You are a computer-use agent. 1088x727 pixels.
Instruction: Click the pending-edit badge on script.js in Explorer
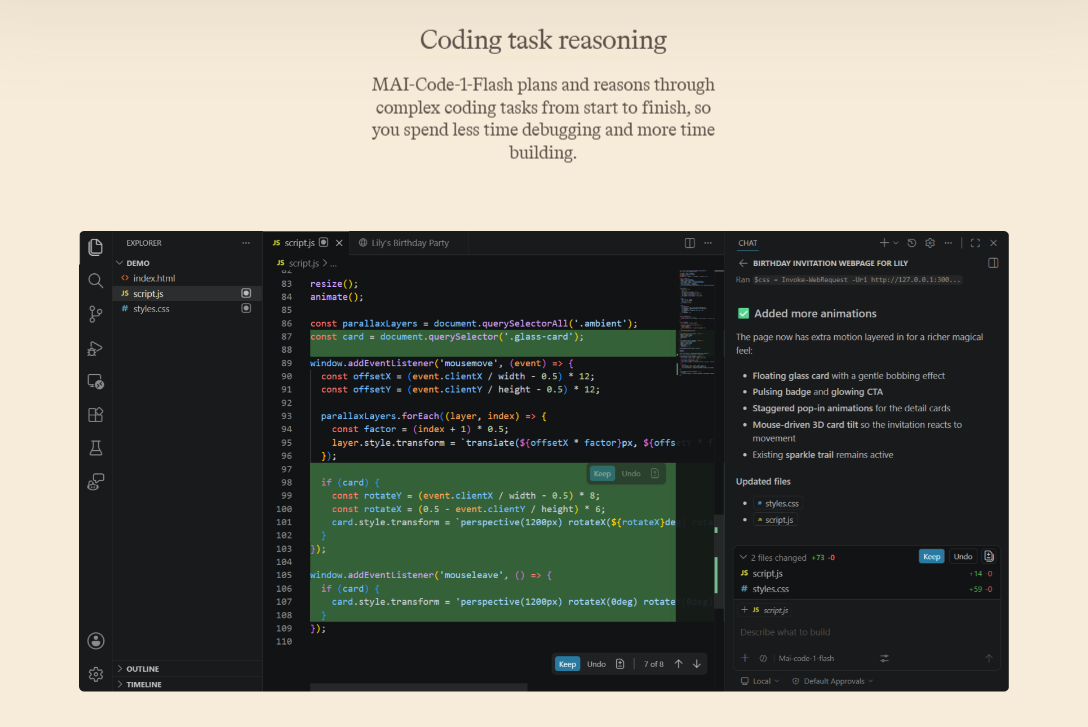click(x=246, y=293)
